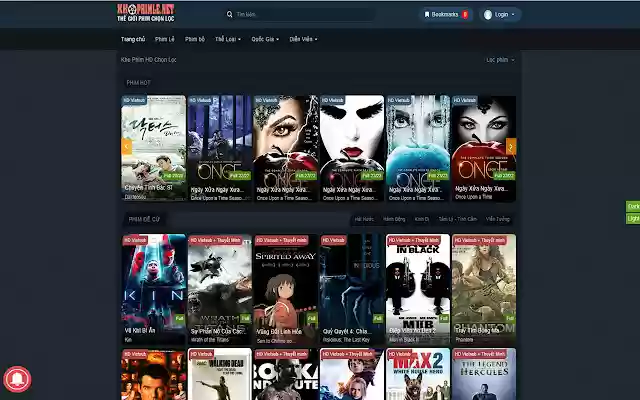Open The Legend of Hercules poster

(x=484, y=374)
